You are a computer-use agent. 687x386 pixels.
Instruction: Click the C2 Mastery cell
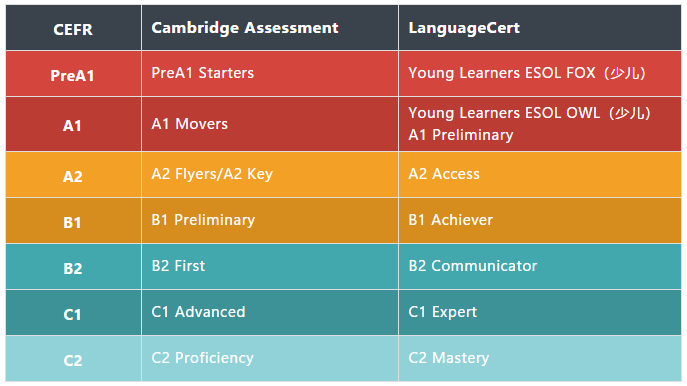[x=540, y=358]
